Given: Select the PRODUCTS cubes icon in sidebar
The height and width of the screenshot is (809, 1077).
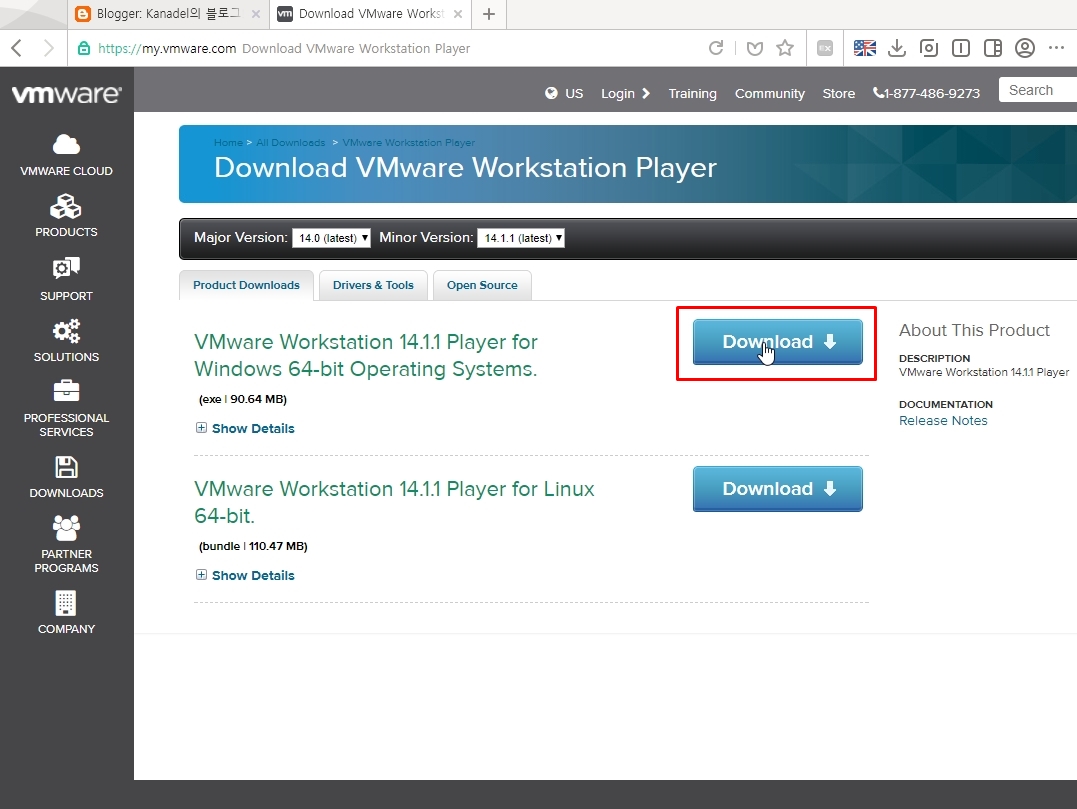Looking at the screenshot, I should [x=65, y=206].
